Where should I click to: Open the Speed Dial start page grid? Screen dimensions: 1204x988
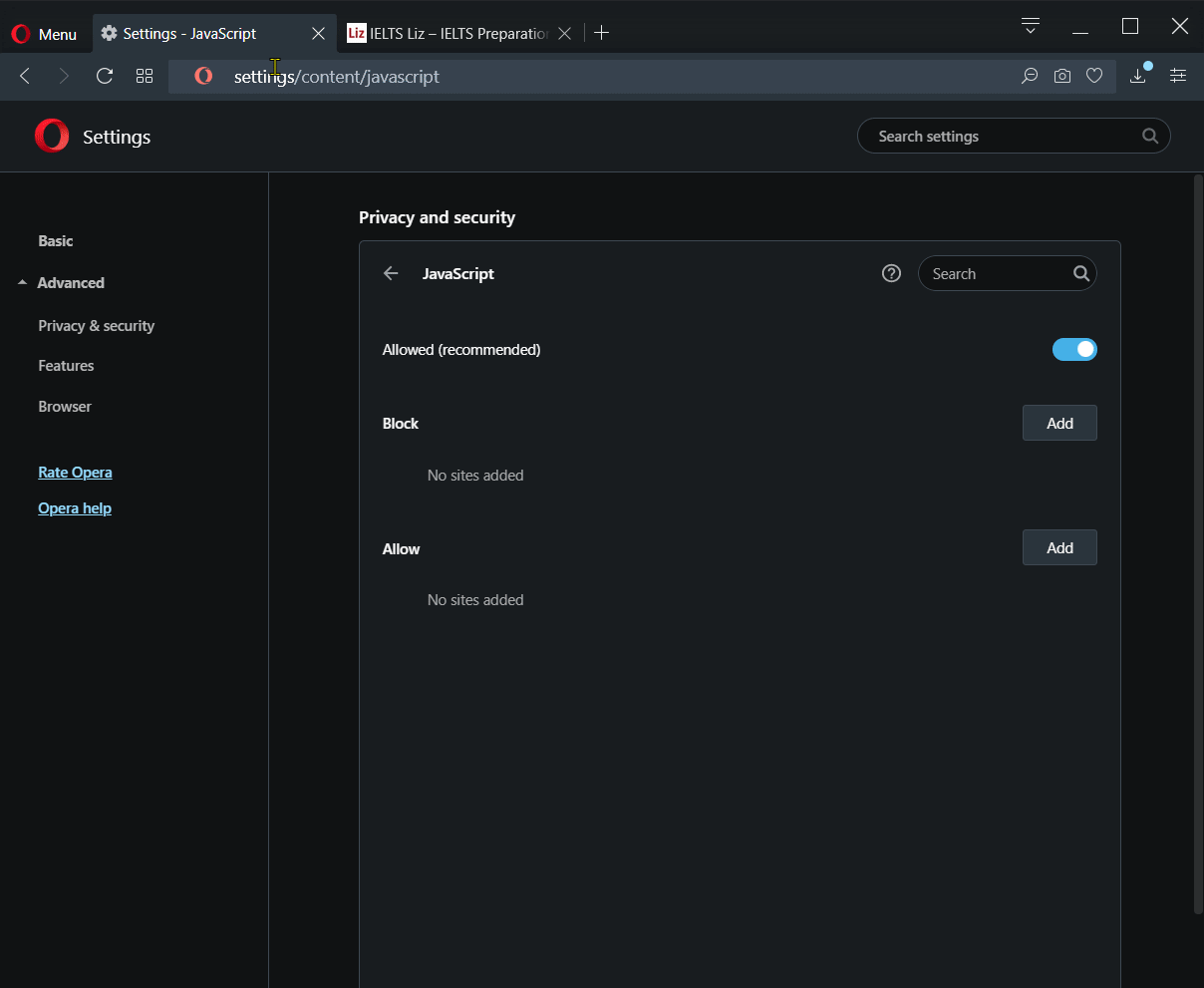[145, 76]
